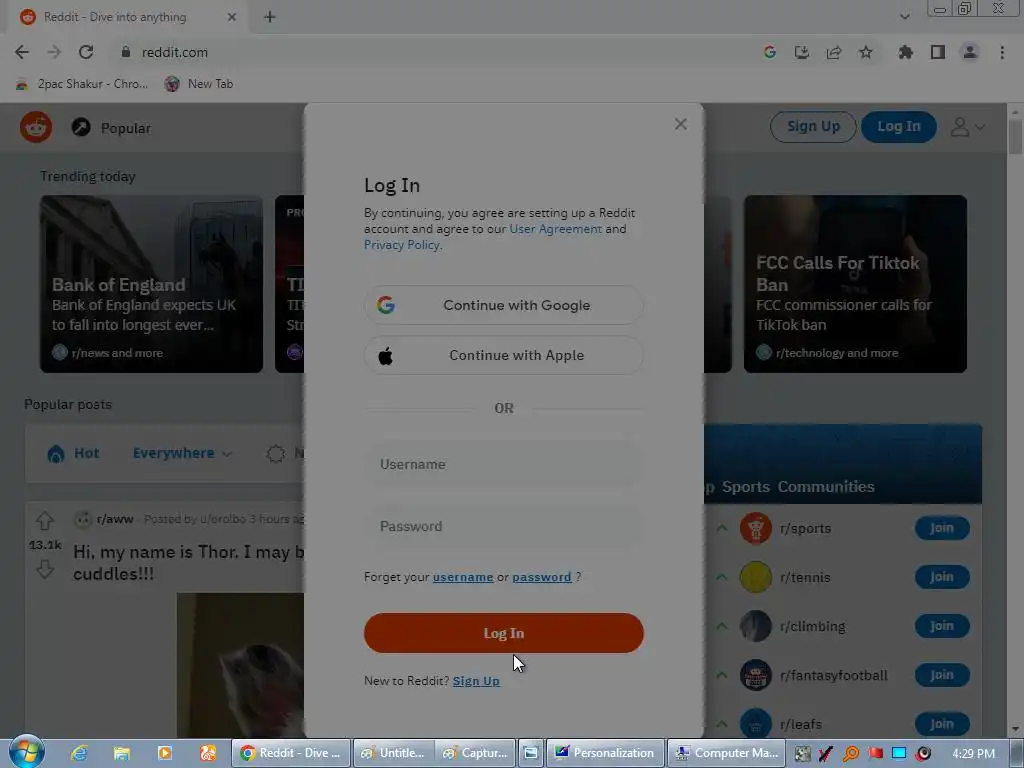1024x768 pixels.
Task: Switch to Computer Management taskbar window
Action: 726,753
